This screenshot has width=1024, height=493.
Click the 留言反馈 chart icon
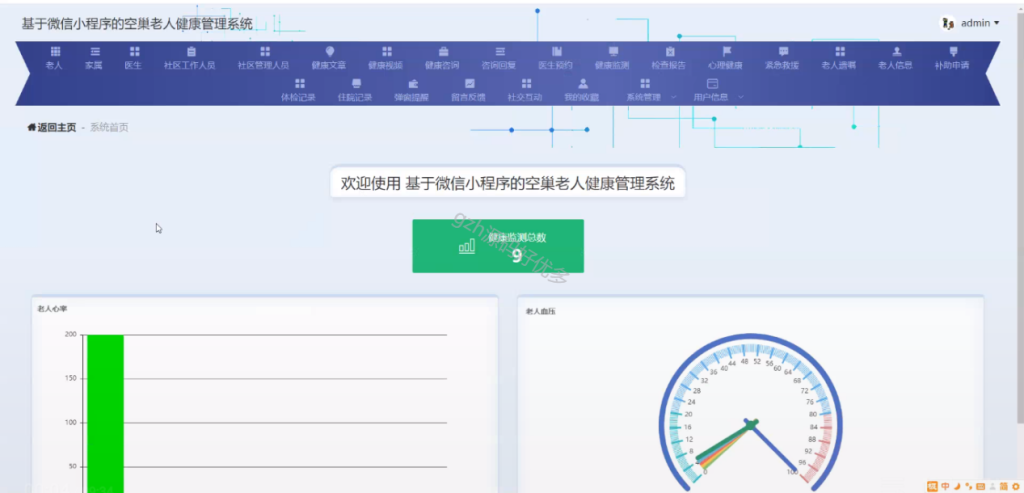pyautogui.click(x=470, y=84)
